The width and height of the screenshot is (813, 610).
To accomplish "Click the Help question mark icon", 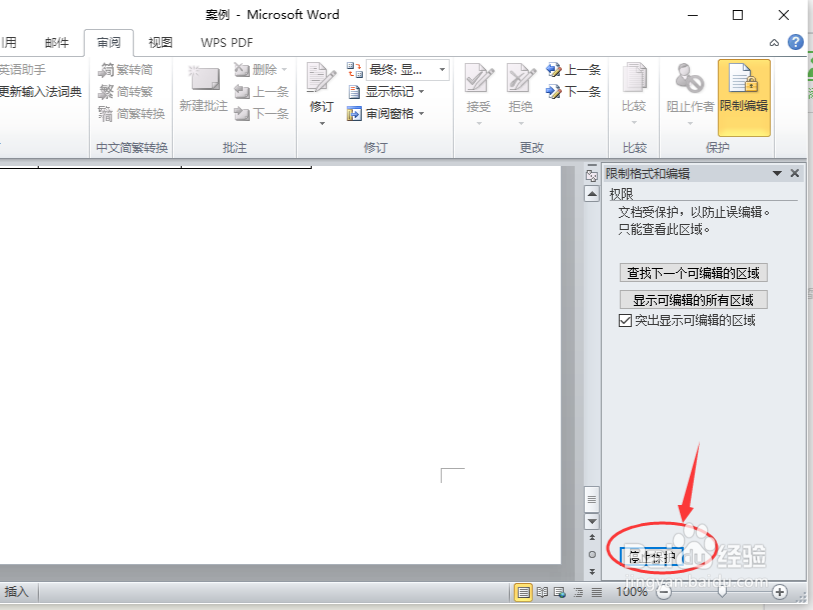I will [795, 42].
